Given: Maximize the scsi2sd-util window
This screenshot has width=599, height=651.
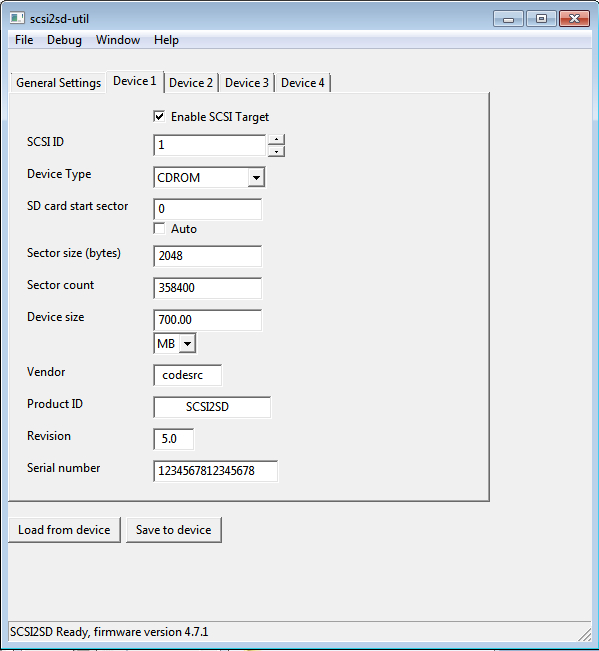Looking at the screenshot, I should tap(541, 19).
